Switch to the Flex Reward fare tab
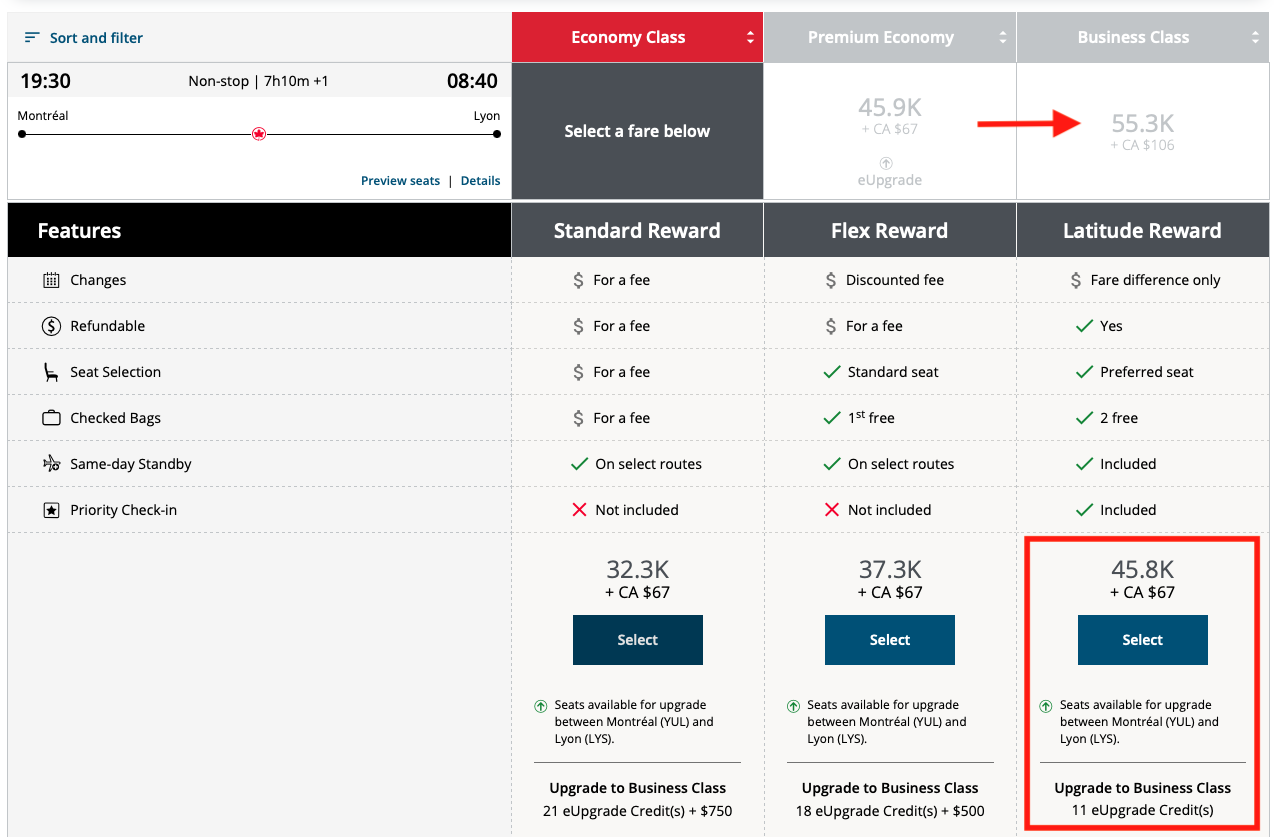This screenshot has height=837, width=1274. point(889,229)
